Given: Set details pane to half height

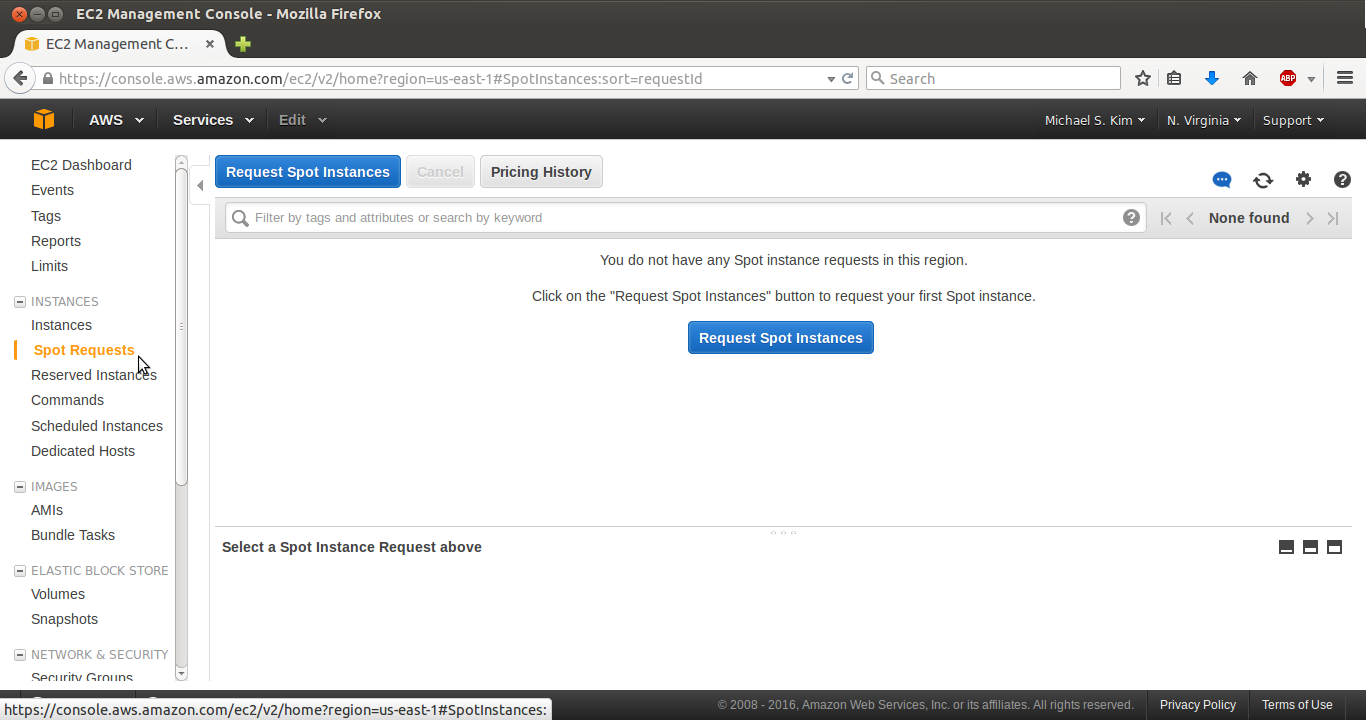Looking at the screenshot, I should [x=1310, y=547].
